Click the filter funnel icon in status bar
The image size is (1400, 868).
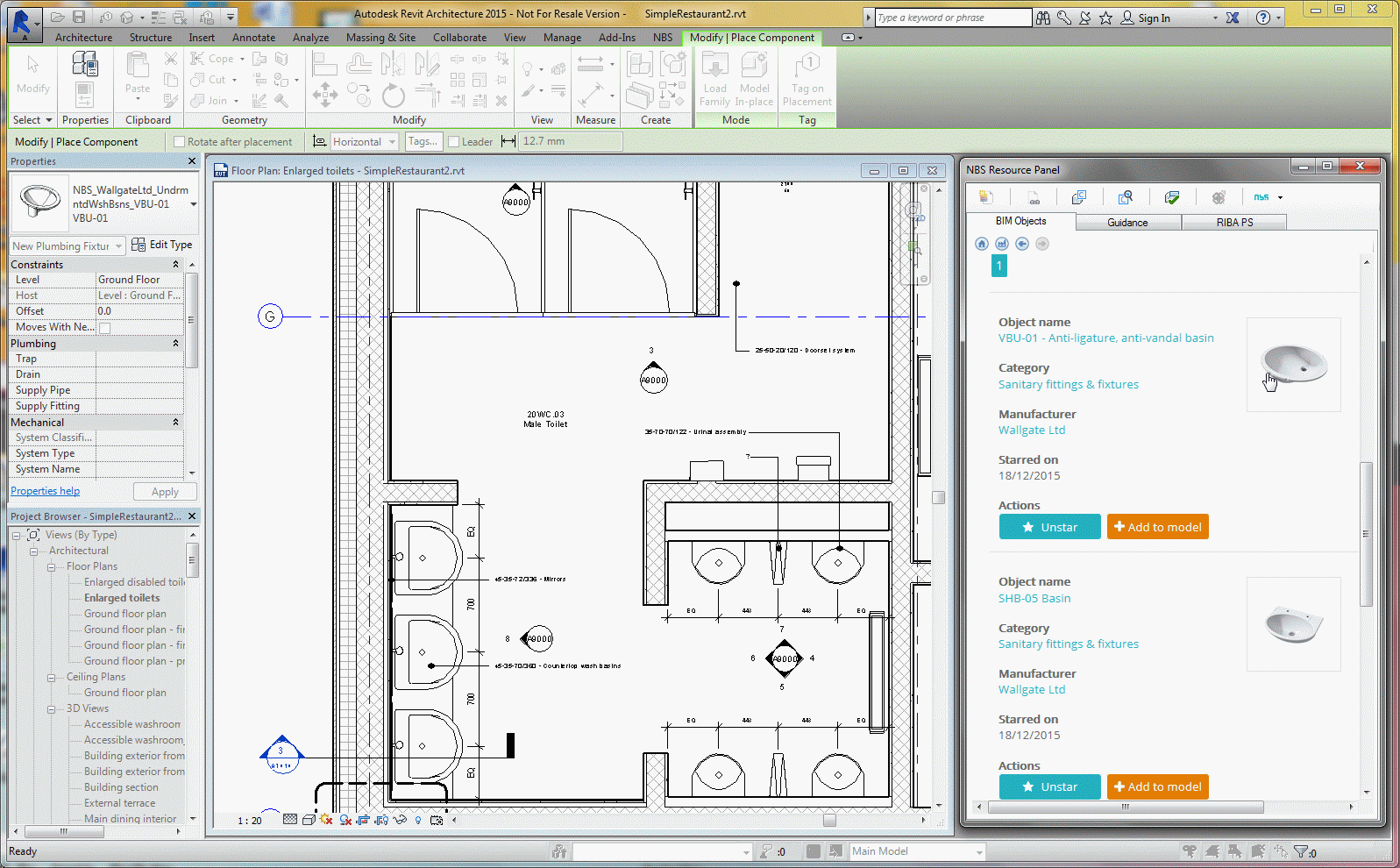pyautogui.click(x=1301, y=851)
